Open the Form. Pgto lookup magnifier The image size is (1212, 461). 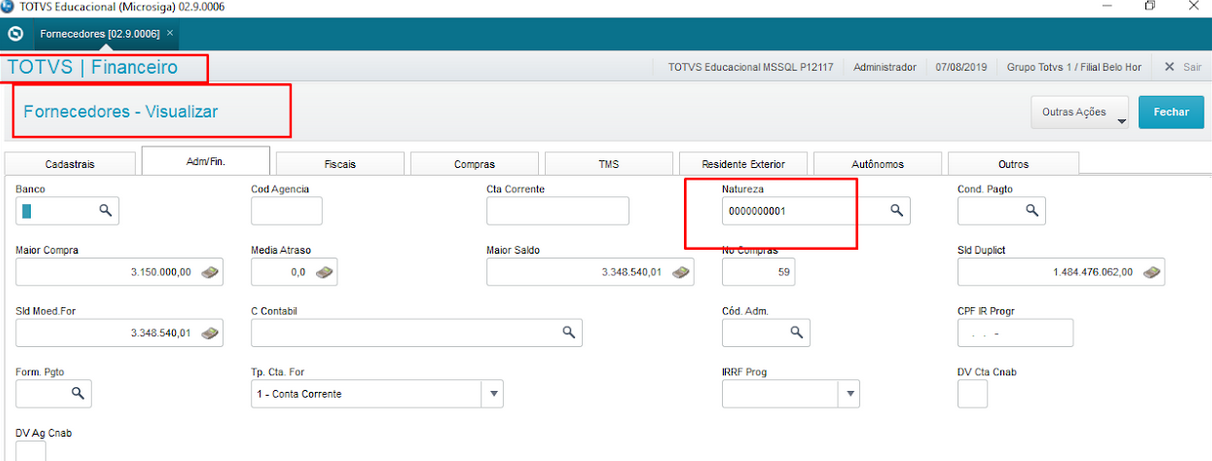(x=76, y=393)
